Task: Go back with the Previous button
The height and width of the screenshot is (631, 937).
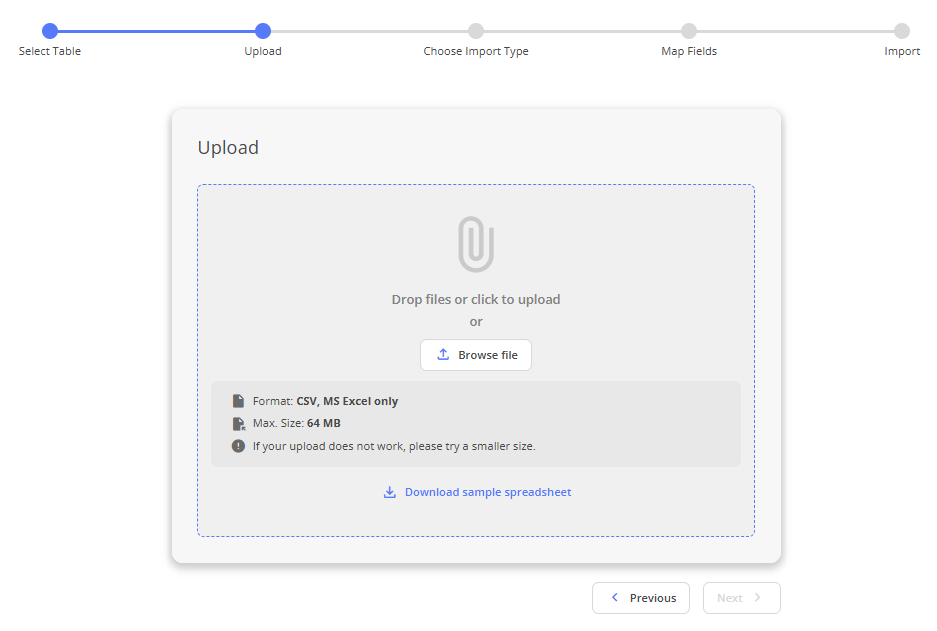Action: 641,598
